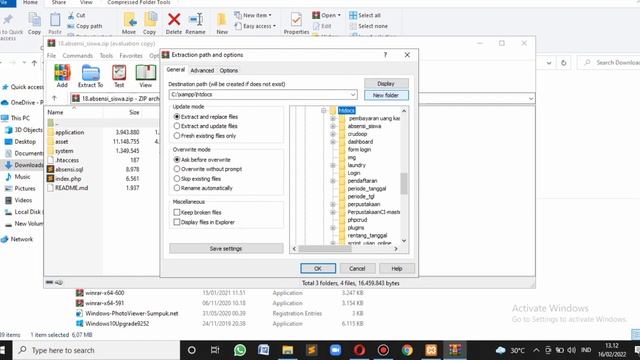The image size is (640, 360).
Task: Click the Properties icon in Explorer ribbon
Action: click(x=296, y=19)
